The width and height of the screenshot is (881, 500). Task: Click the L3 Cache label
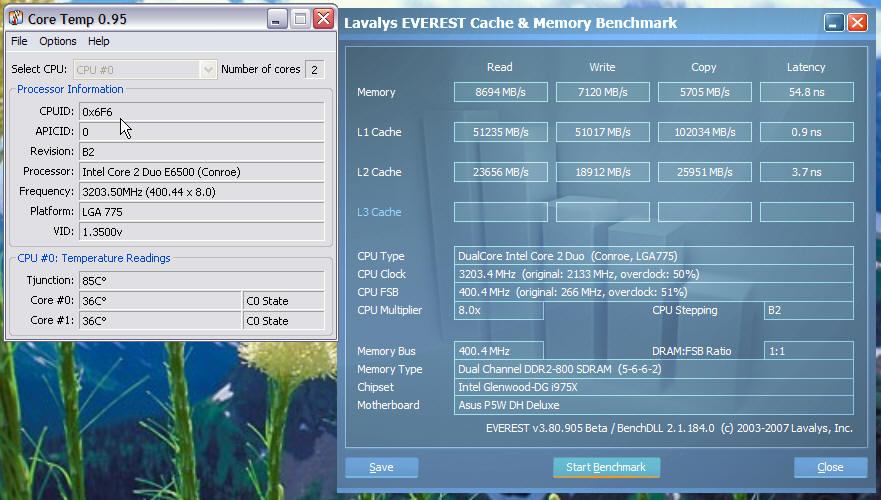coord(379,212)
